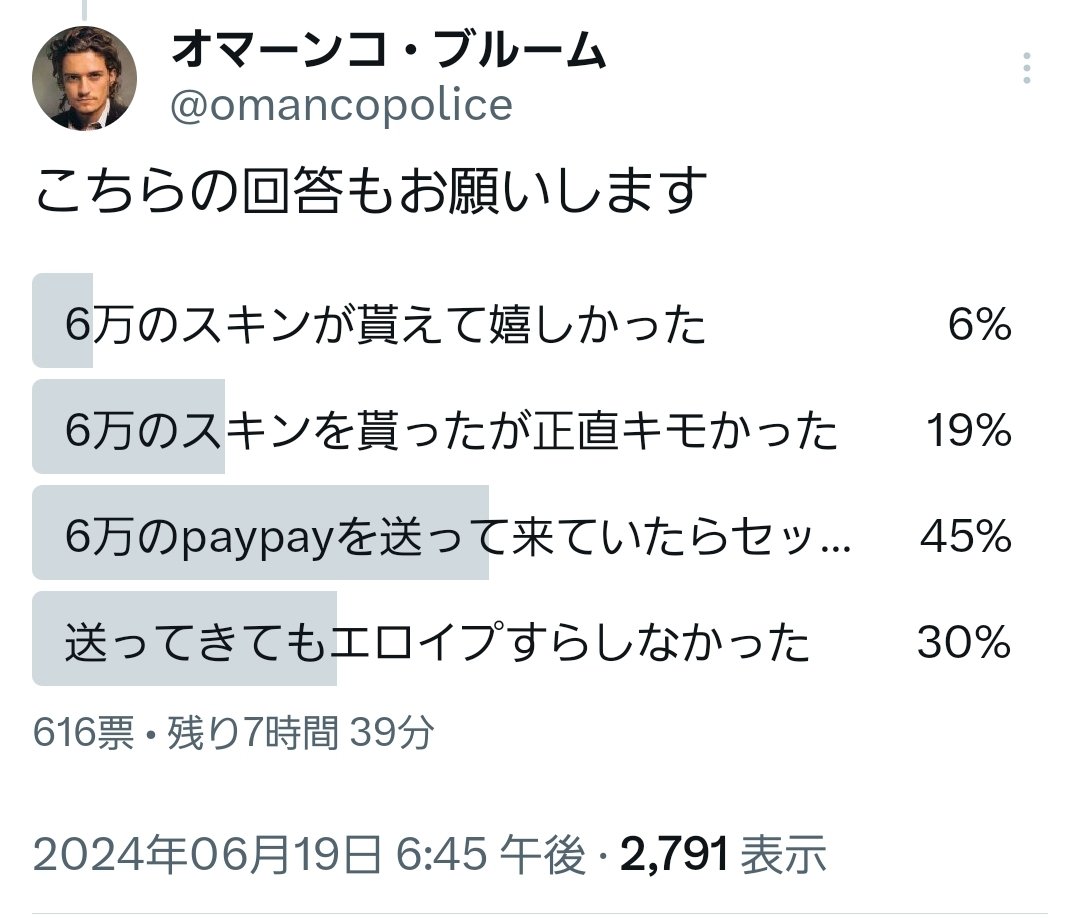This screenshot has width=1079, height=918.
Task: Click the 30% result percentage
Action: click(x=964, y=644)
